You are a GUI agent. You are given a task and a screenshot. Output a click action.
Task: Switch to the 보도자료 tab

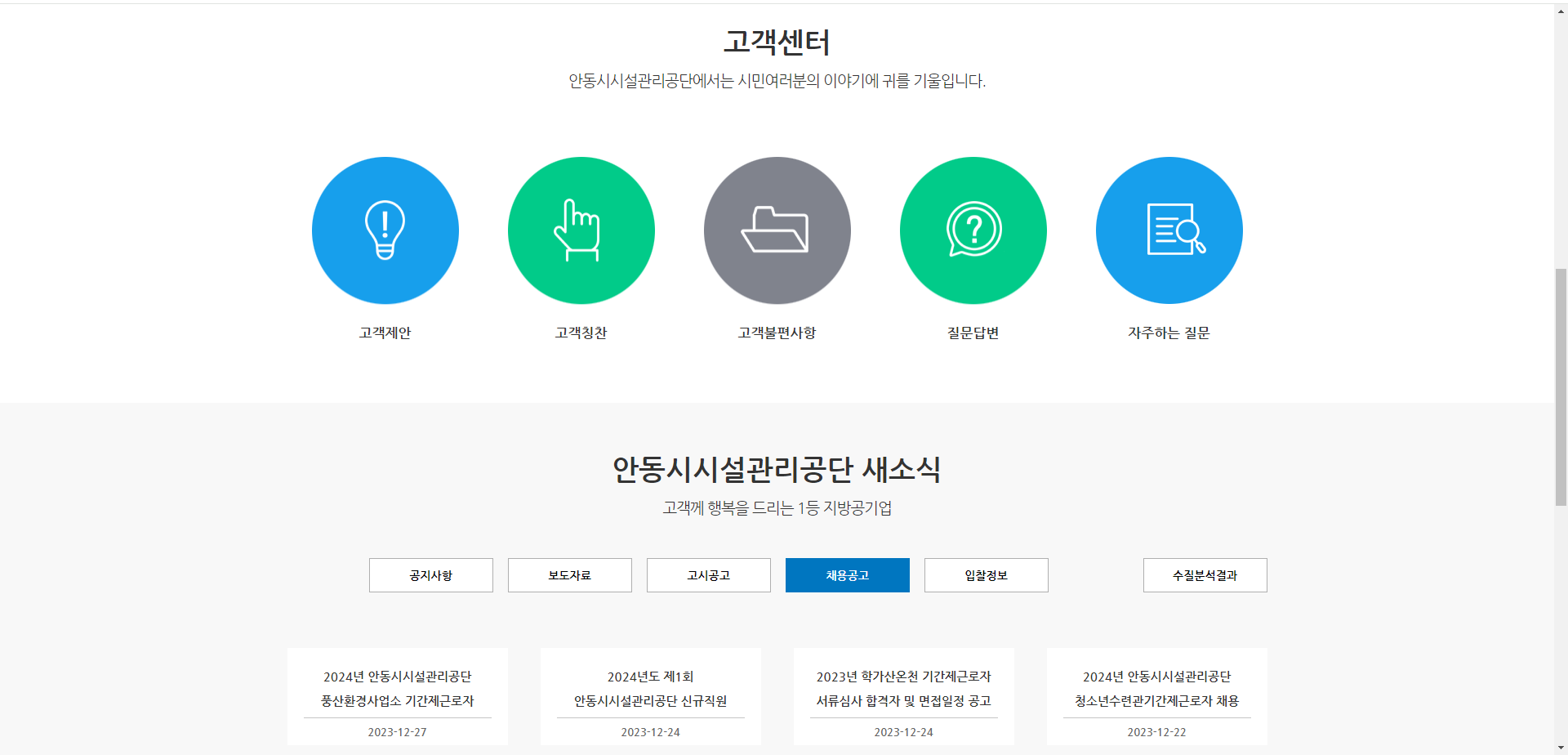coord(570,575)
